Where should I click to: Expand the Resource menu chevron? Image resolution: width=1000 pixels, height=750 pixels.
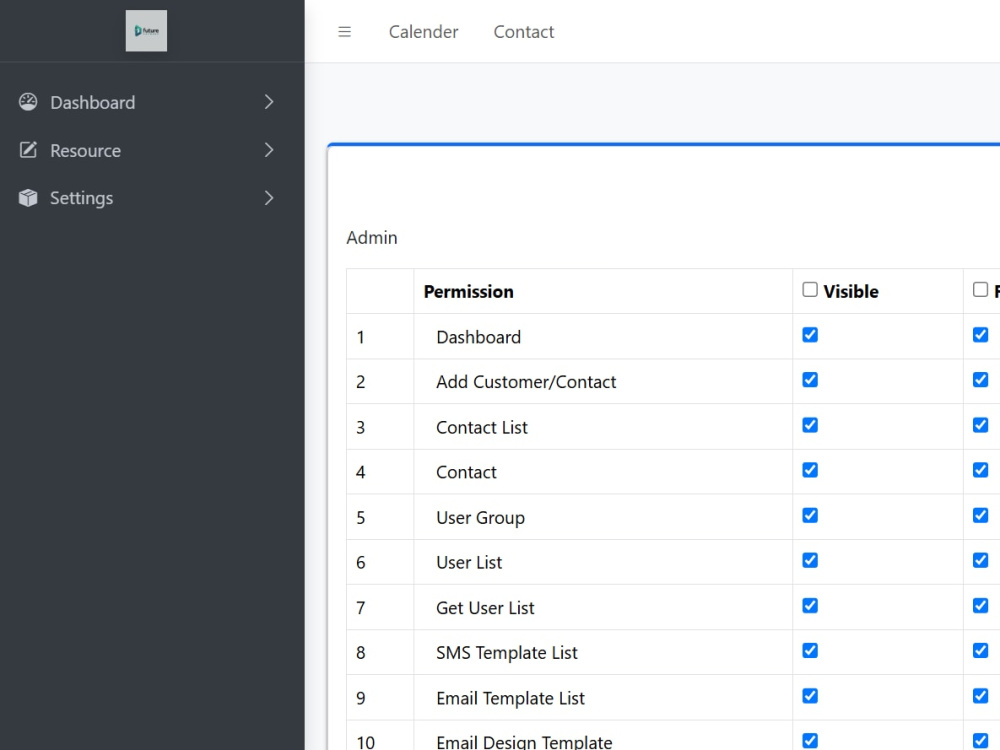[269, 150]
